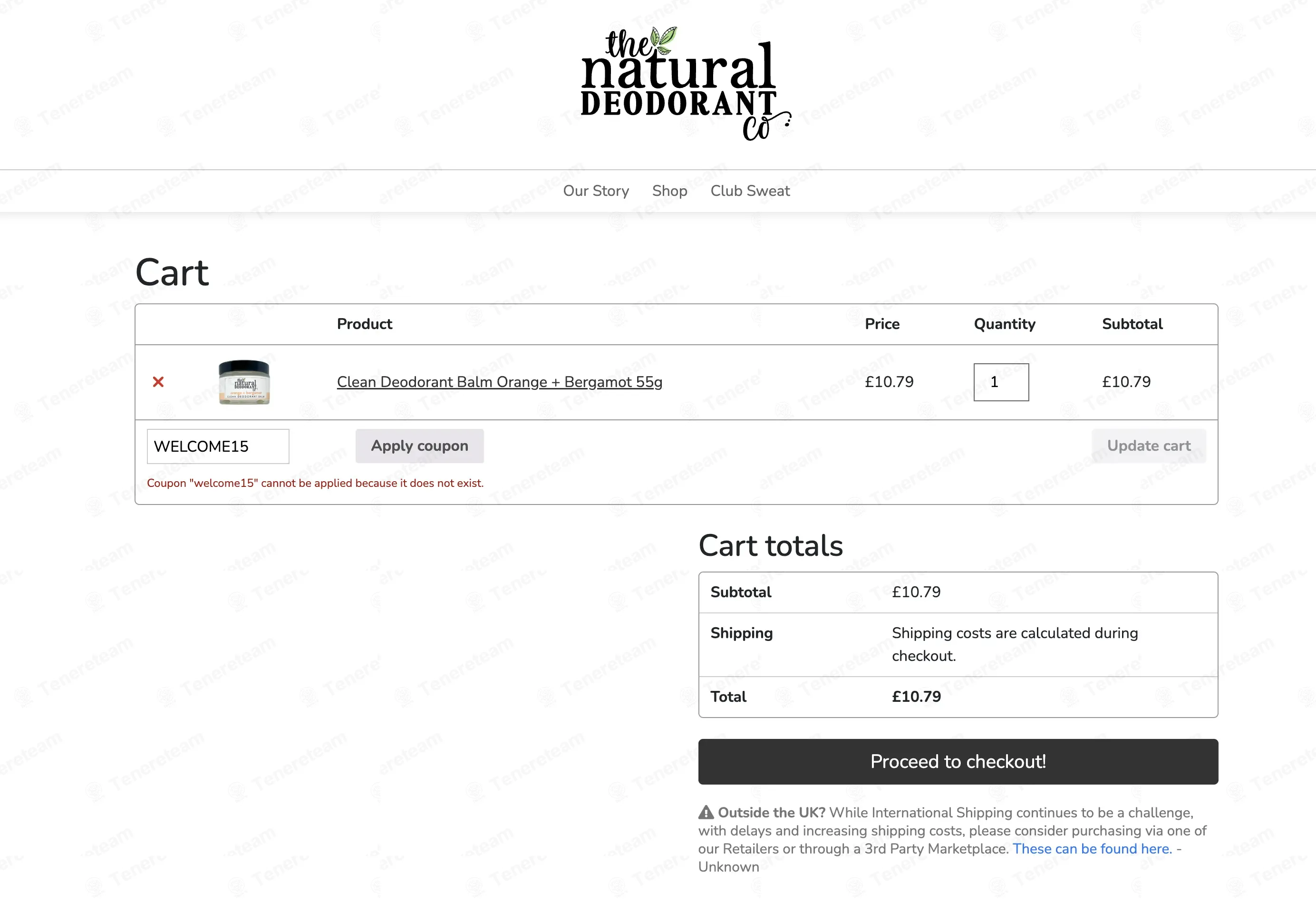
Task: Click the Shipping label in Cart totals
Action: click(x=741, y=633)
